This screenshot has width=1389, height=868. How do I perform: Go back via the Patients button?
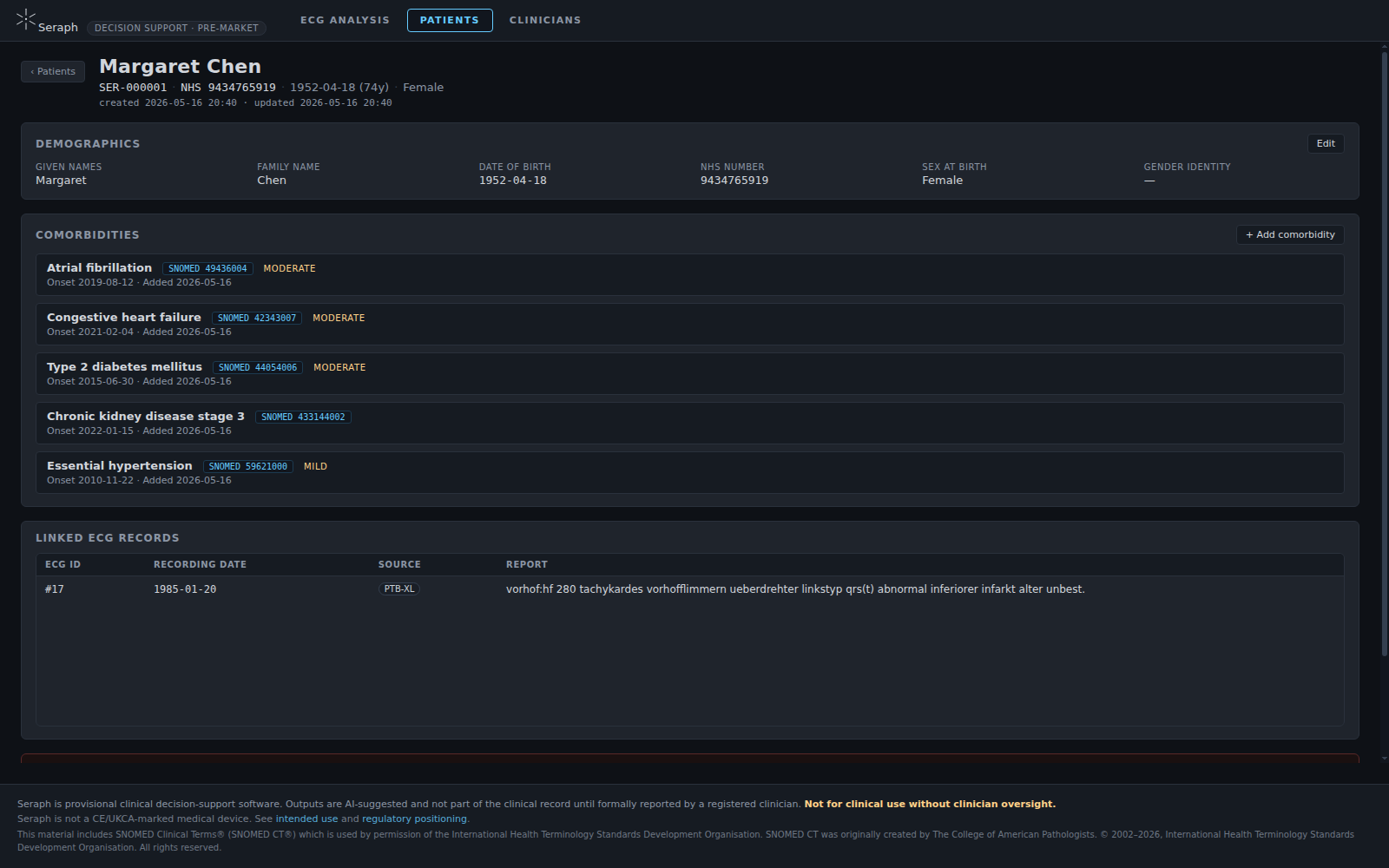pos(53,71)
